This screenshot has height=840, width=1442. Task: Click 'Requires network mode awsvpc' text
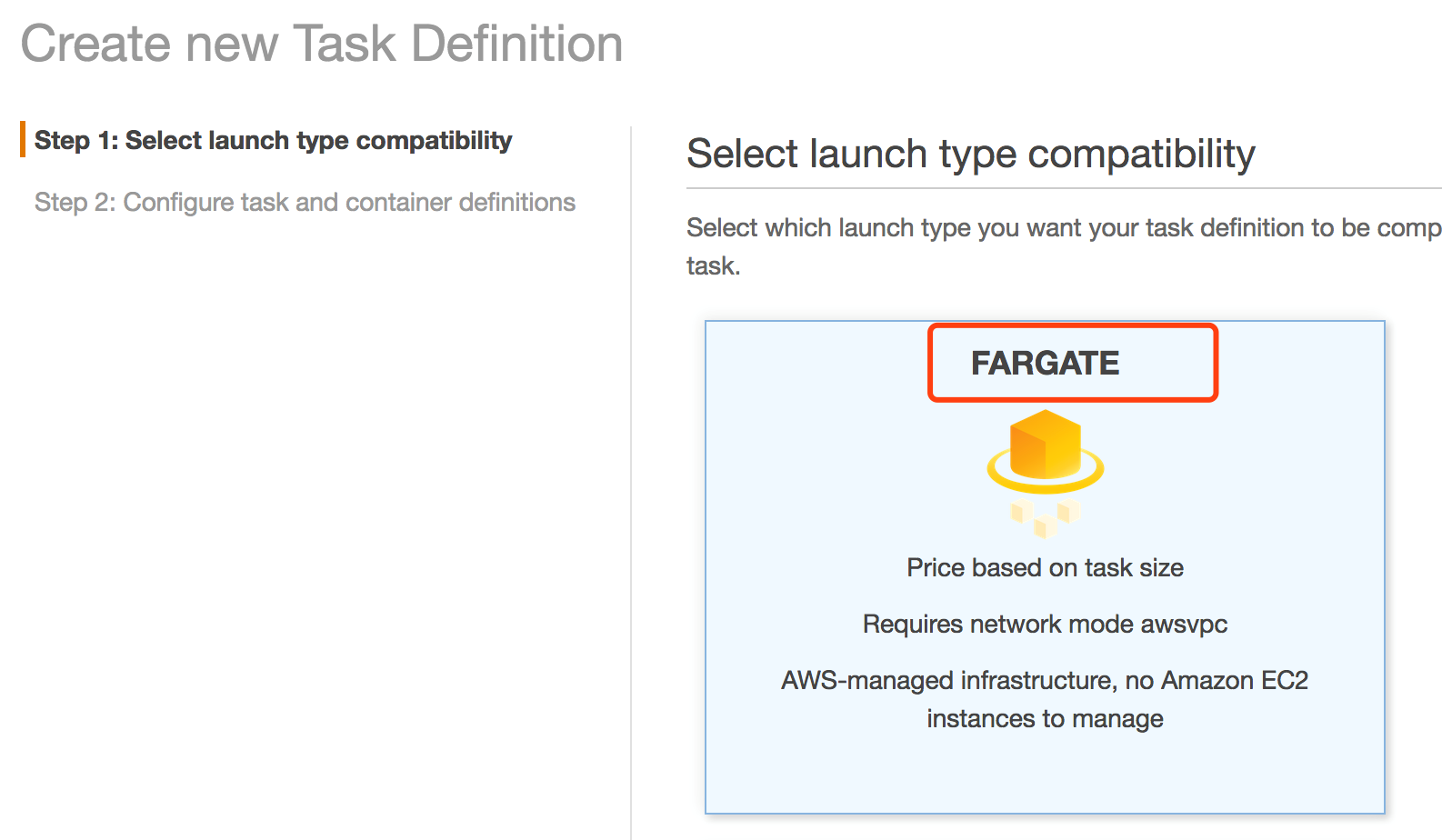1045,625
